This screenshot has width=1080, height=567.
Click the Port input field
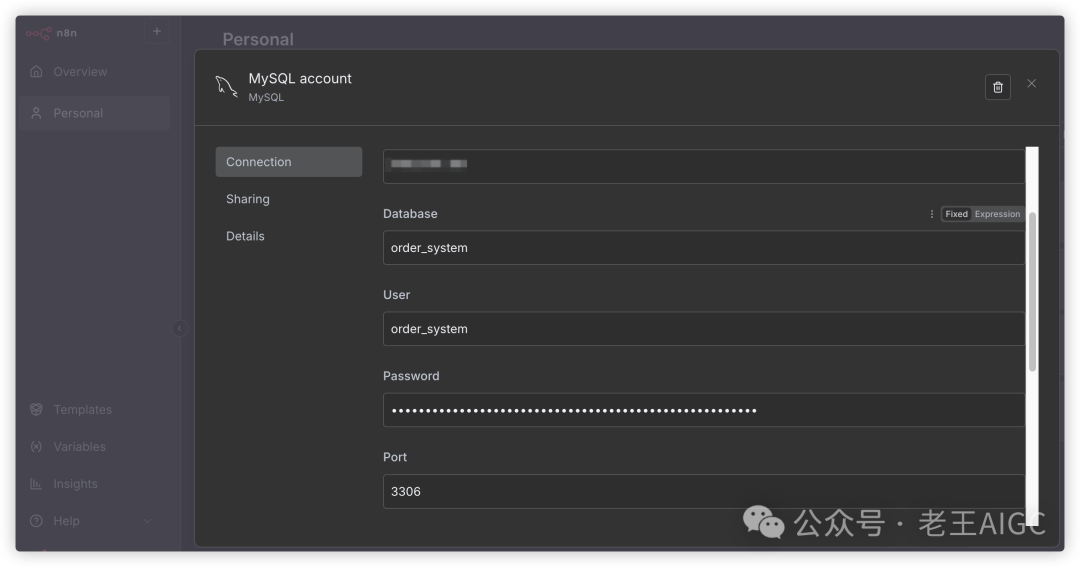click(704, 491)
